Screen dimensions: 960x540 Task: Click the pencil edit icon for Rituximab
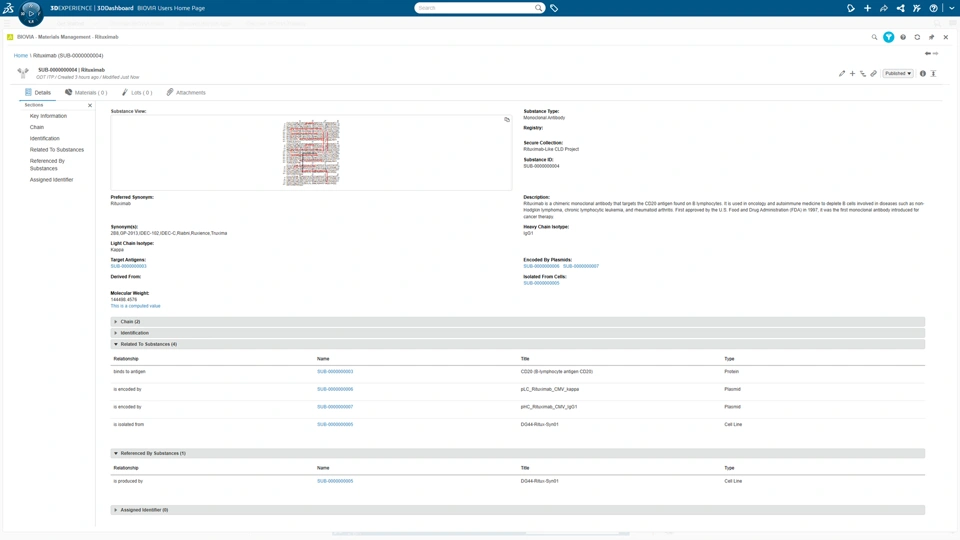click(x=842, y=73)
